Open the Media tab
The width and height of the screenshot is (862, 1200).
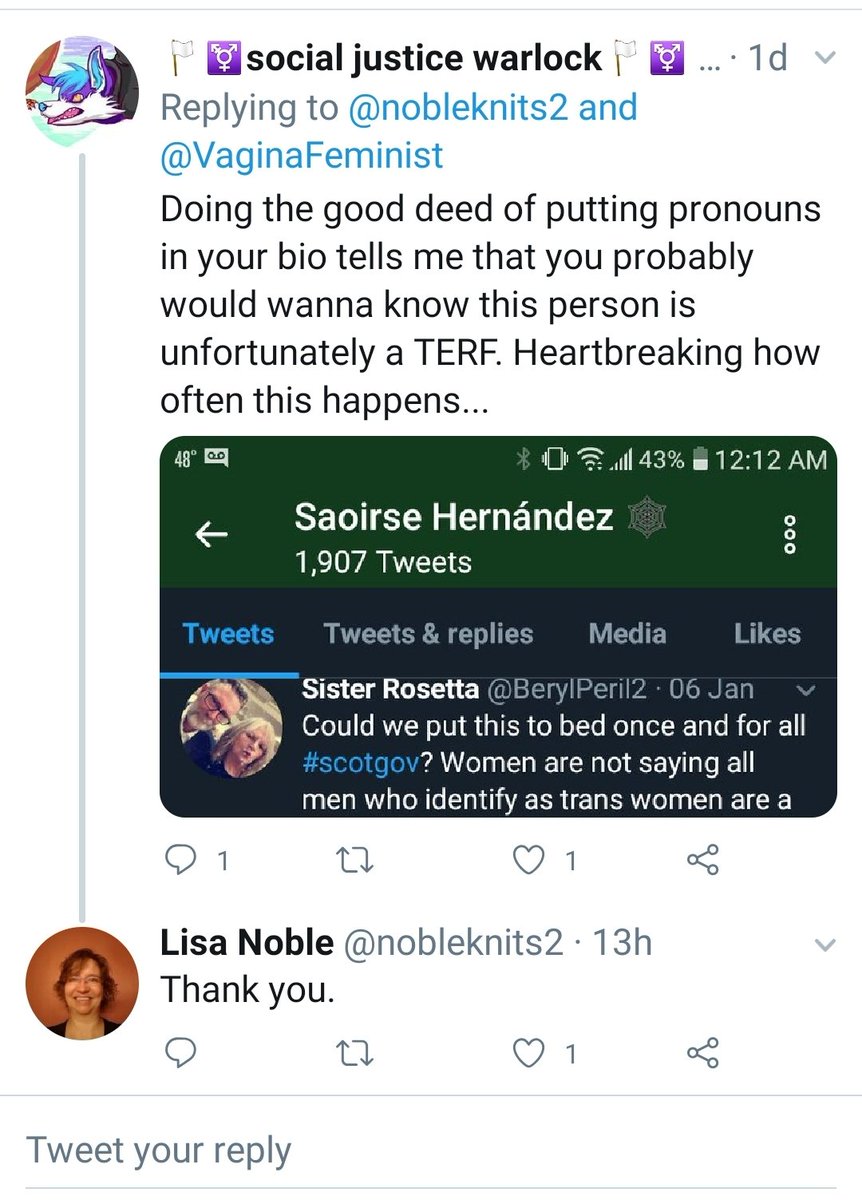[627, 634]
